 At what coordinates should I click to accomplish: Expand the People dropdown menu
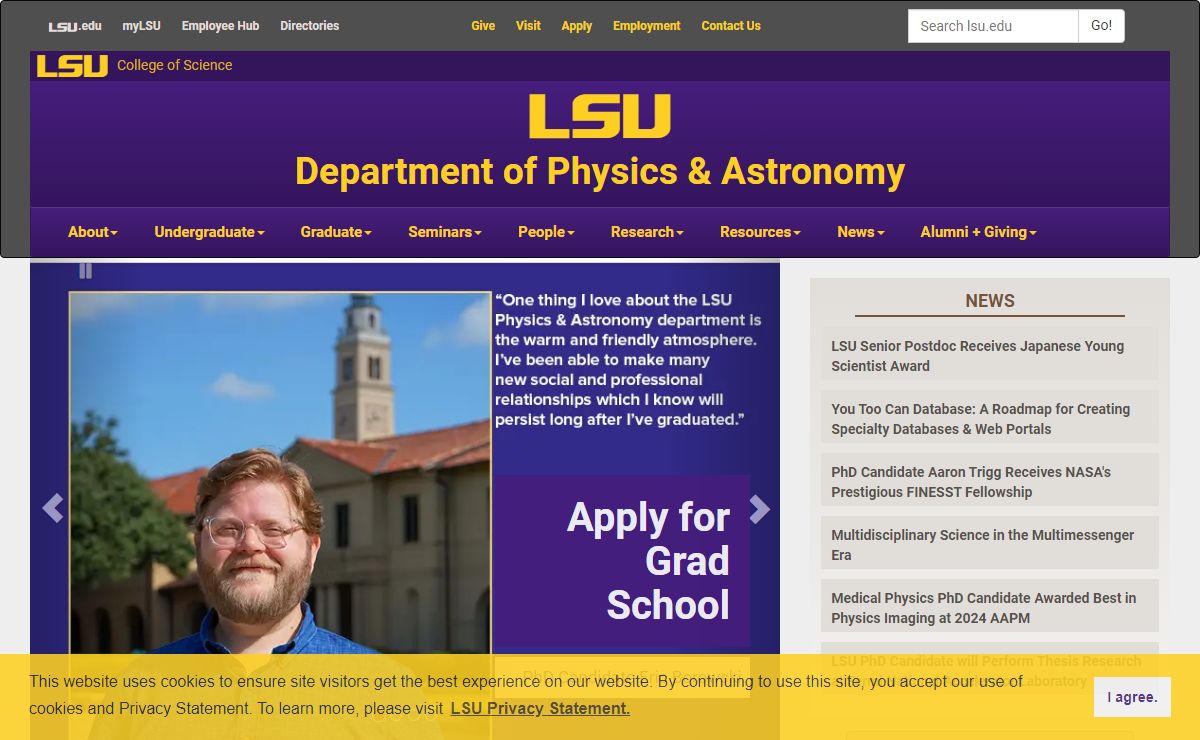coord(546,232)
